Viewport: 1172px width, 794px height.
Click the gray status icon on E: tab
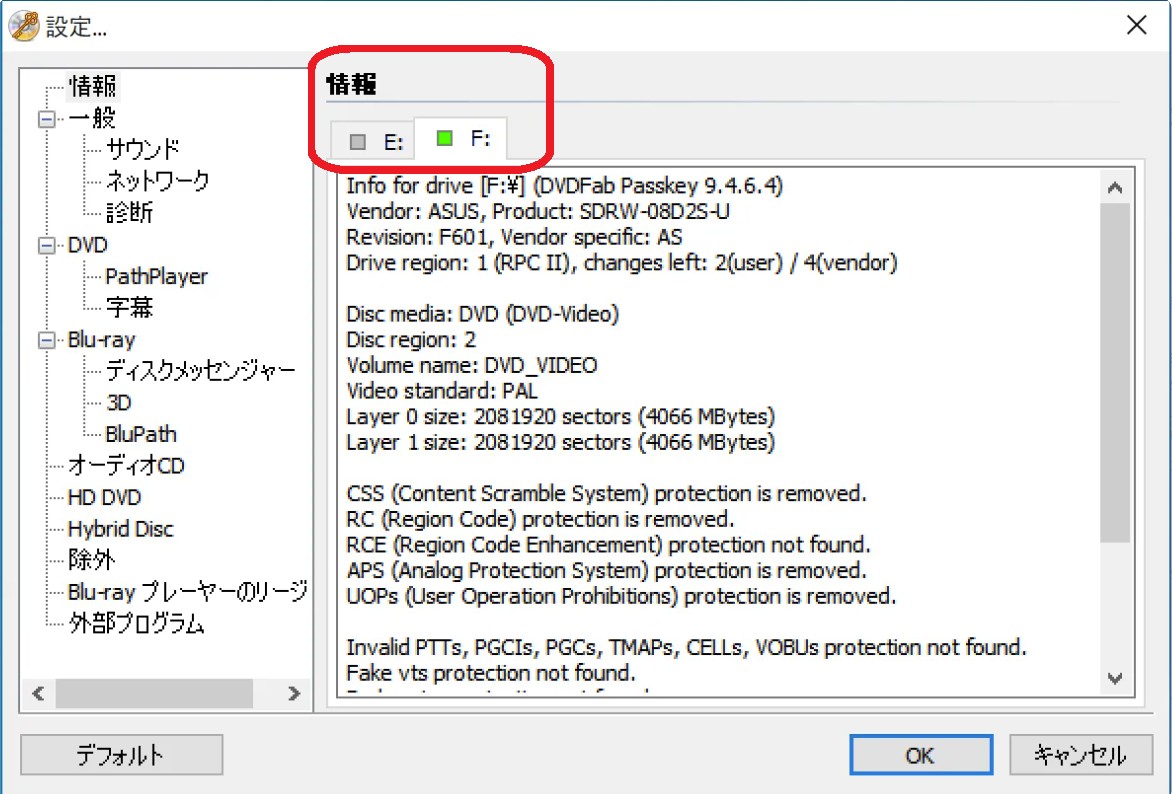pos(358,141)
